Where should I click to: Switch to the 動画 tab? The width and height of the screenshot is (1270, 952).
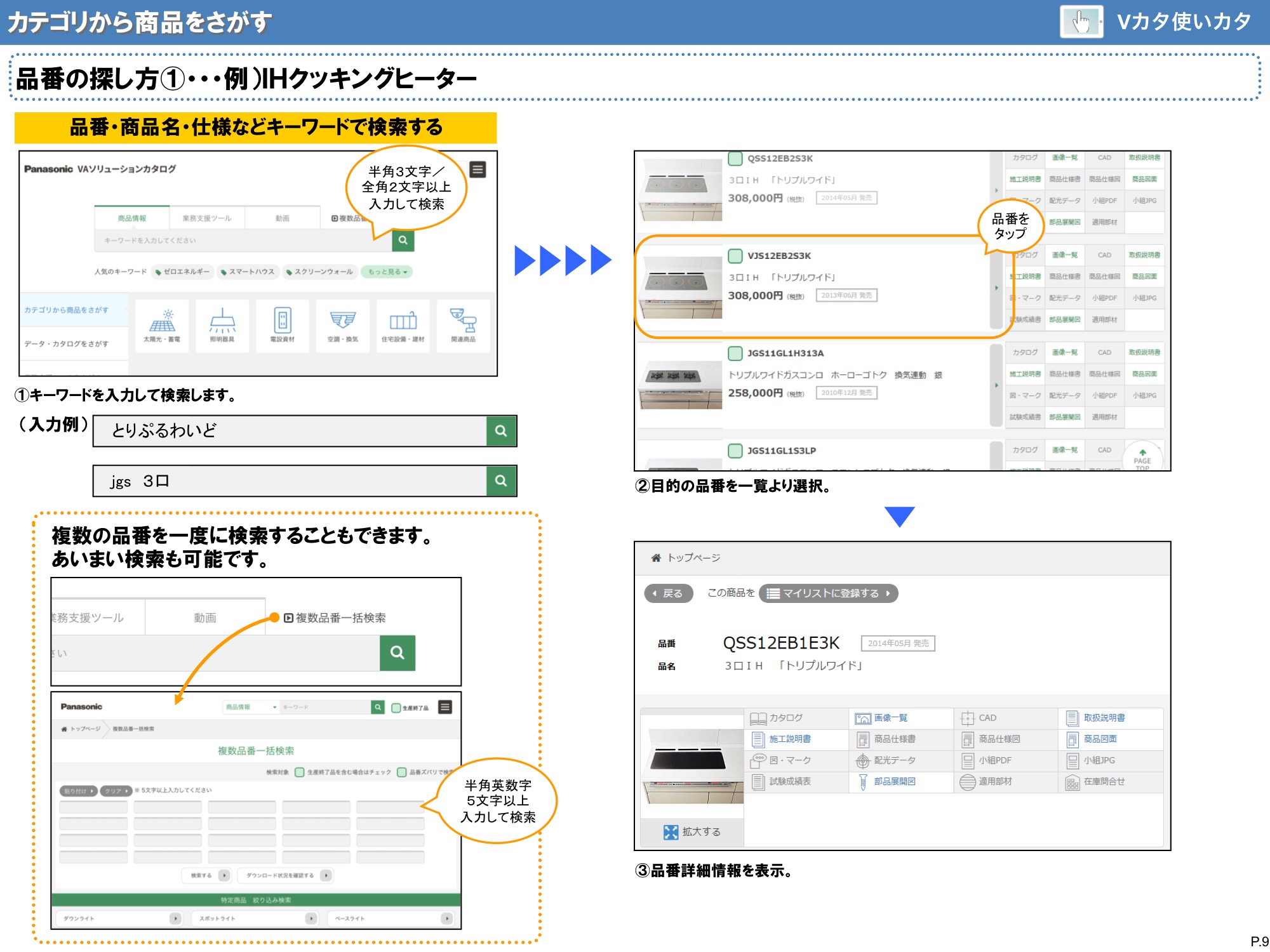click(283, 217)
